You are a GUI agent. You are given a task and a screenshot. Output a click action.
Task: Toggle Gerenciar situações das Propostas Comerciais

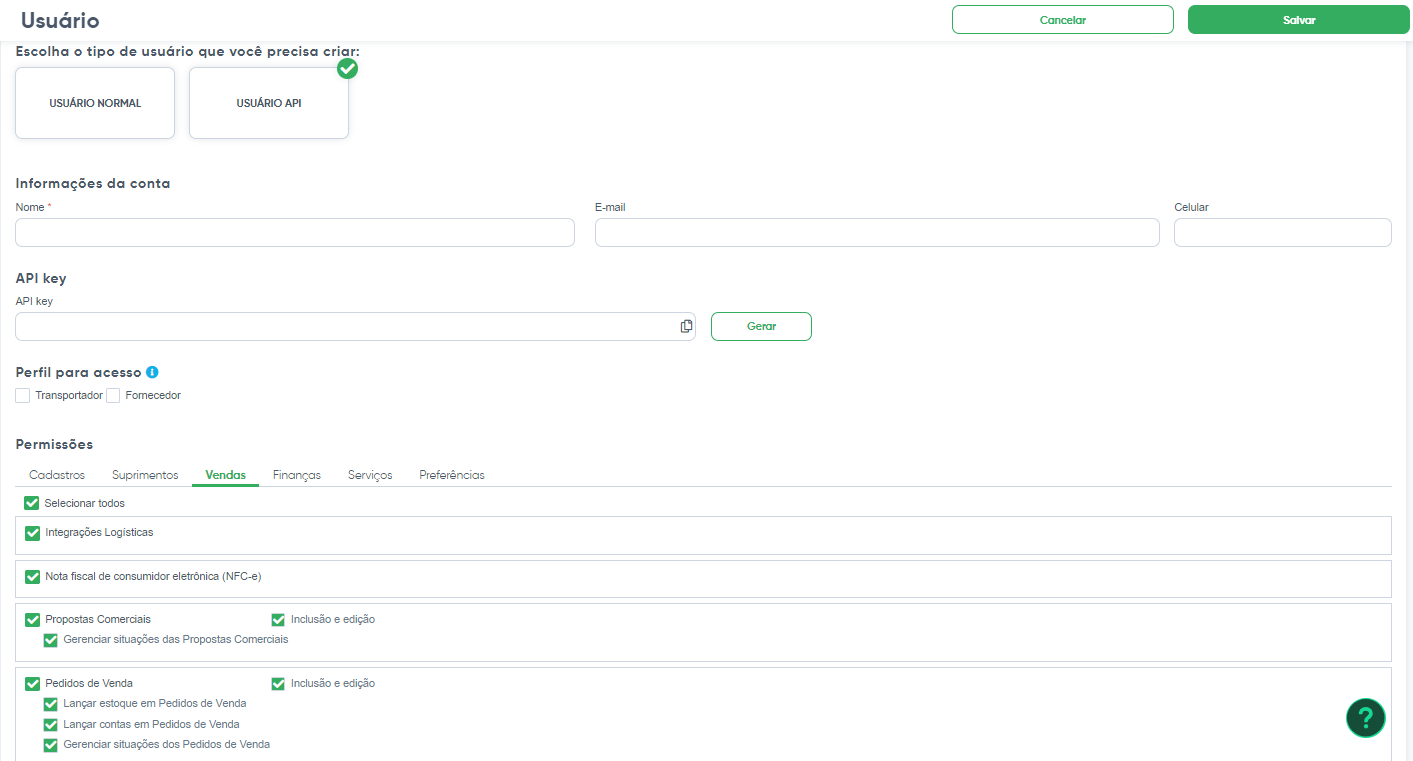tap(50, 640)
